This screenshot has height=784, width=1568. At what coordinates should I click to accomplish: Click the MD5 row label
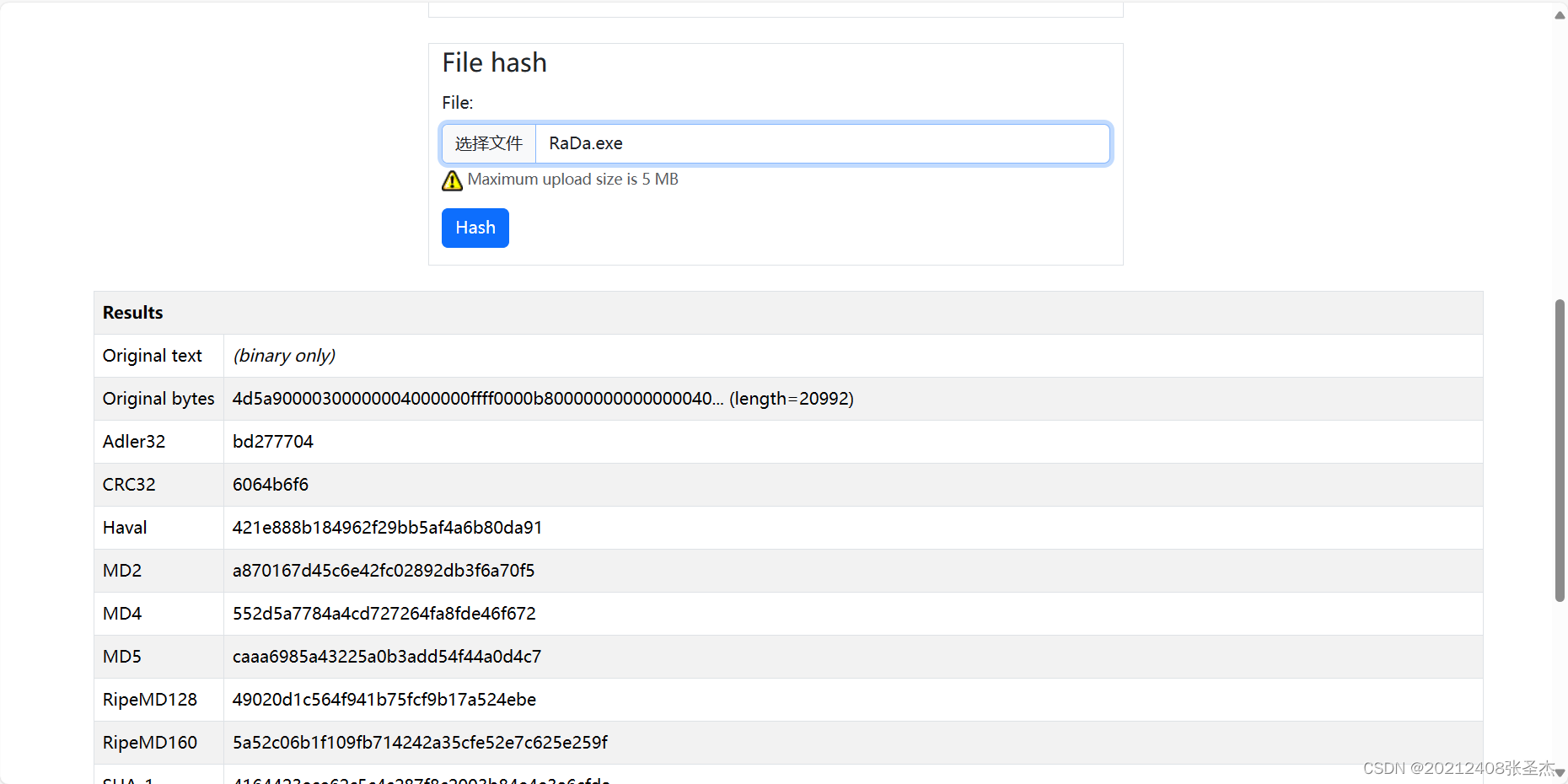tap(122, 657)
